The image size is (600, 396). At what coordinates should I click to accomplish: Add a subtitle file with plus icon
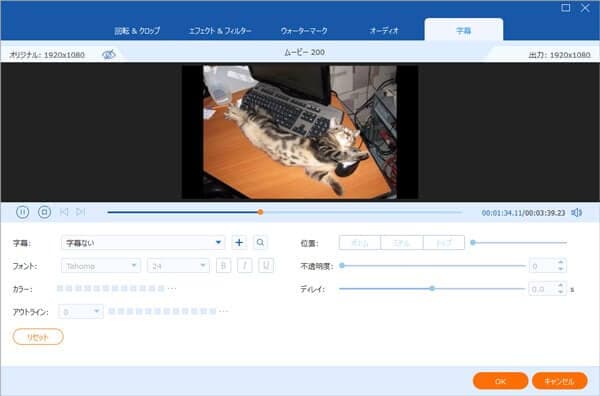239,243
